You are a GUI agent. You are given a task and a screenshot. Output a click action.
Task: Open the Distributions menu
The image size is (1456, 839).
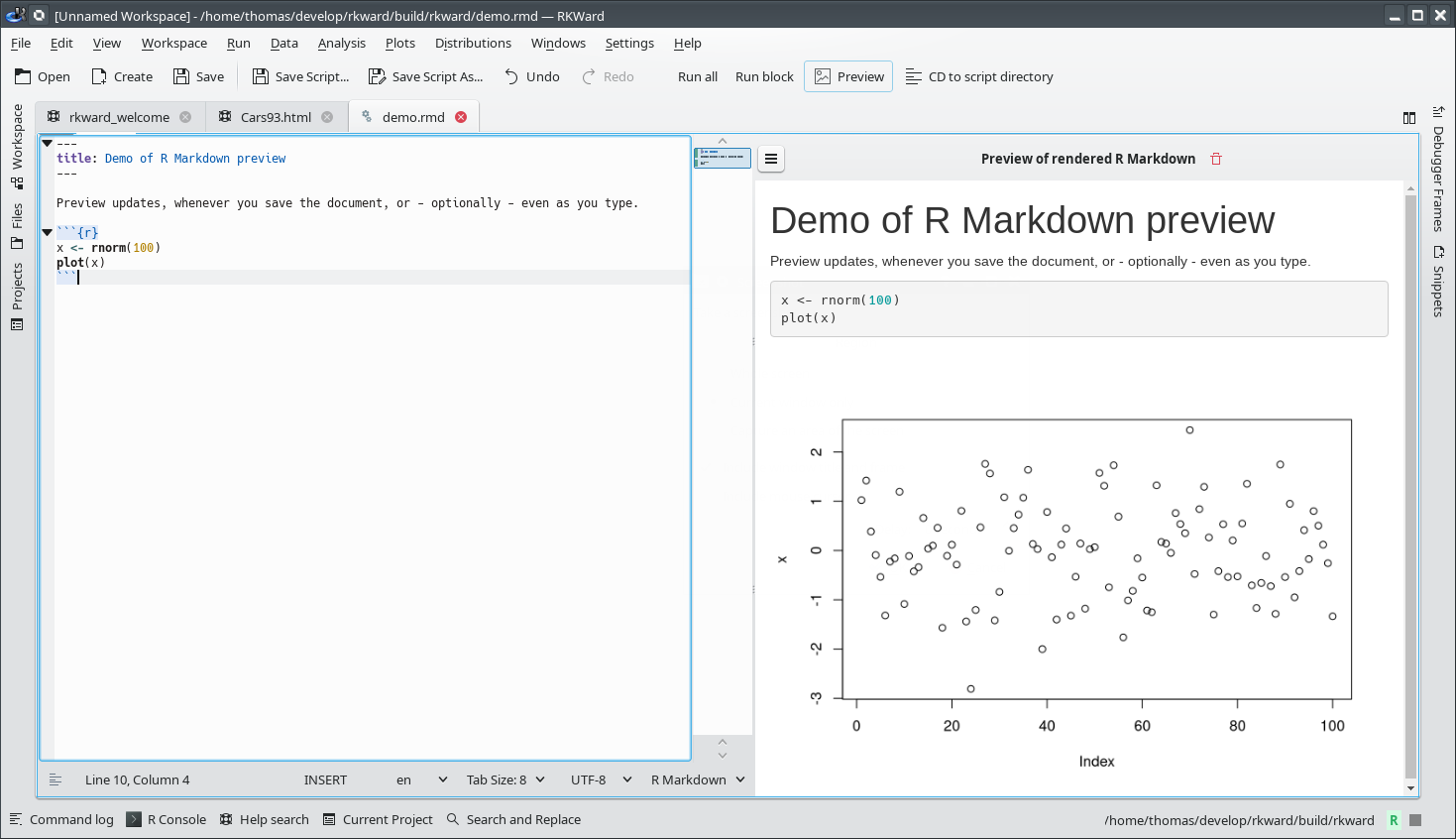tap(473, 43)
